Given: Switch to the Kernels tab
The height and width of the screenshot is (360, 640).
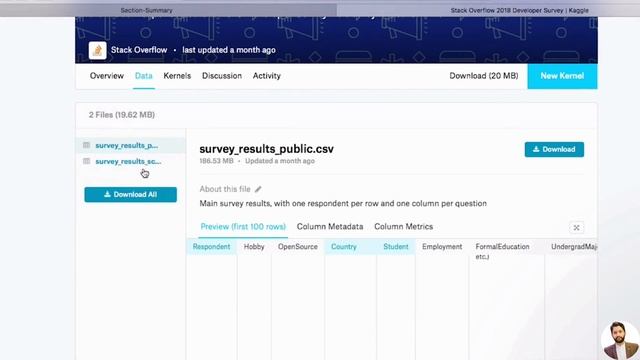Looking at the screenshot, I should coord(177,76).
